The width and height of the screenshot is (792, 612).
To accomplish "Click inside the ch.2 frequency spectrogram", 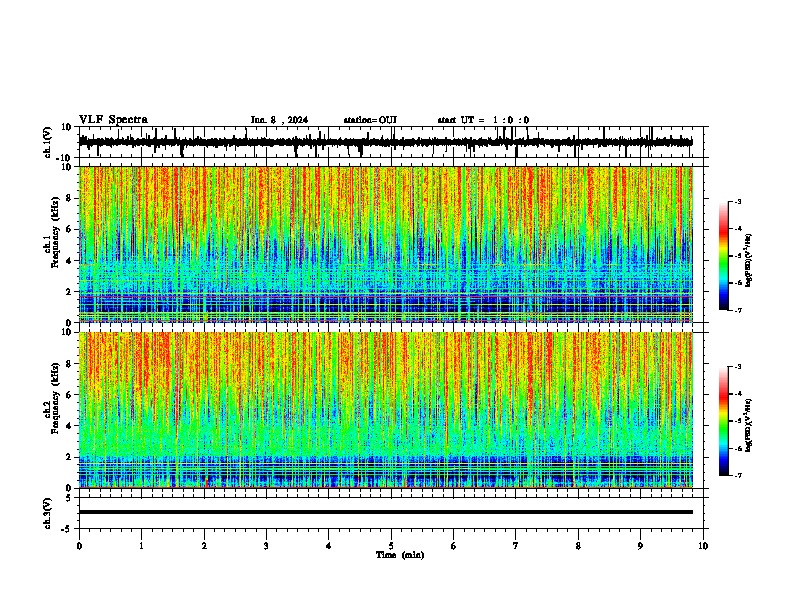I will pos(386,410).
